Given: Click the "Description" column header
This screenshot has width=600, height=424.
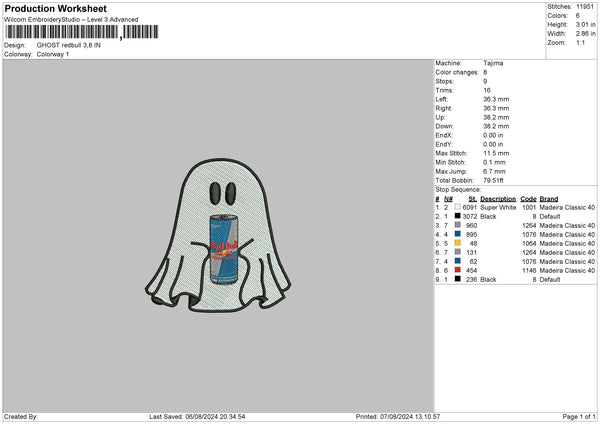Looking at the screenshot, I should pyautogui.click(x=498, y=199).
